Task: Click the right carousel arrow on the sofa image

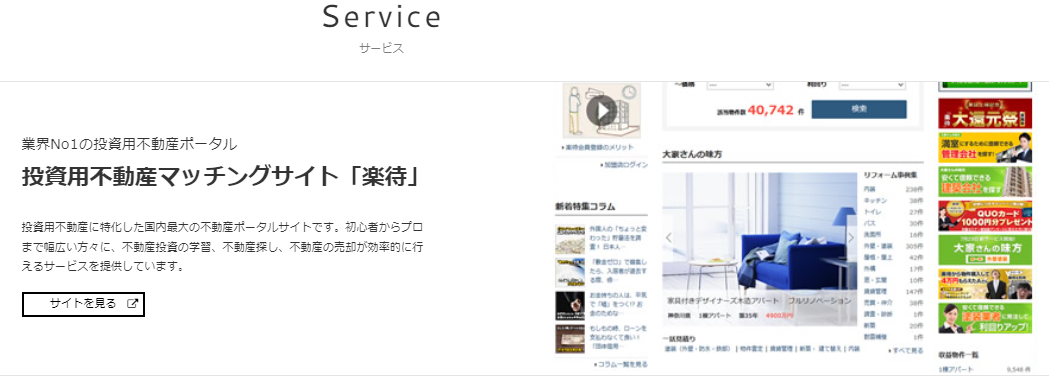Action: (x=850, y=238)
